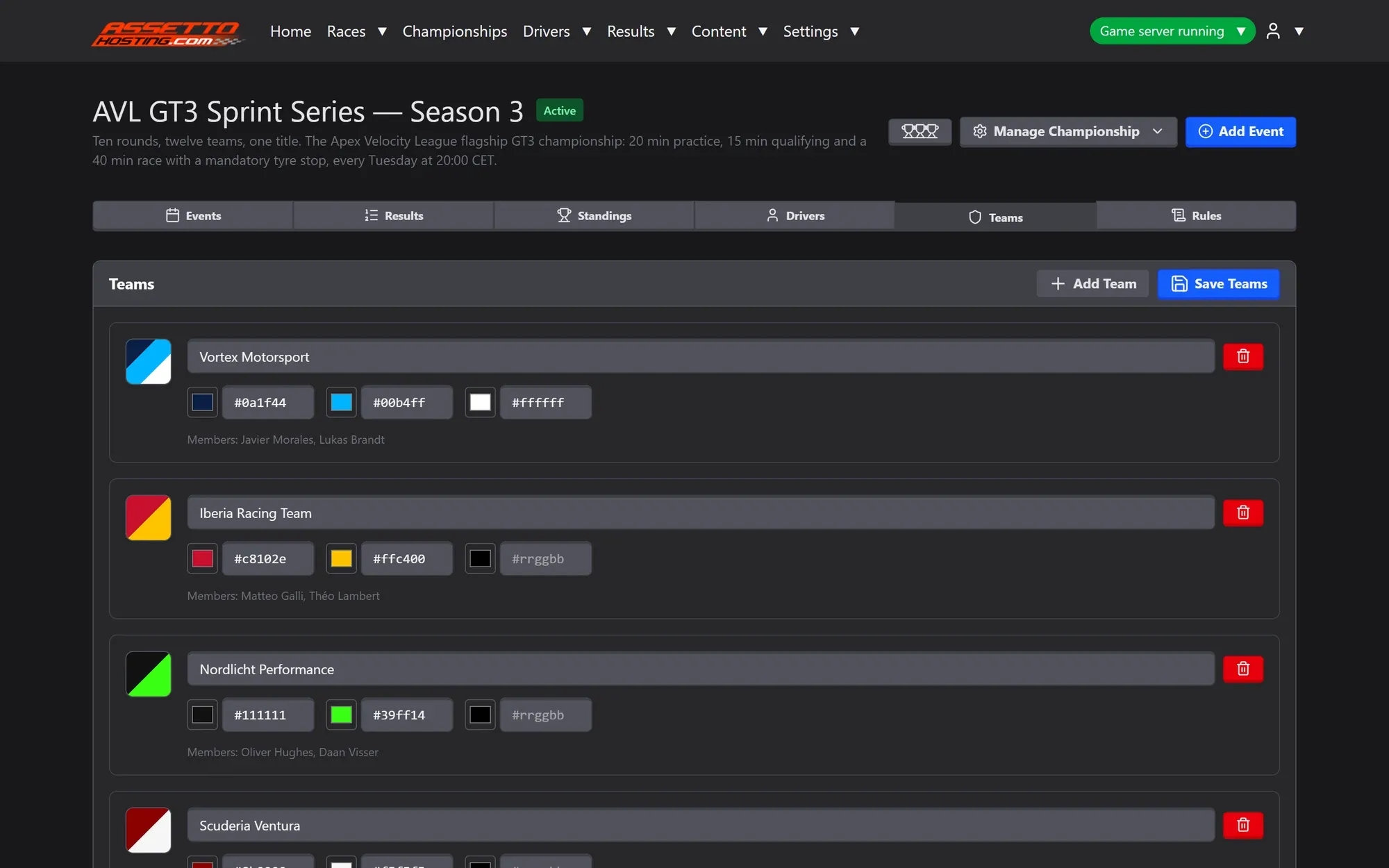Edit the Vortex Motorsport team name field

[701, 357]
